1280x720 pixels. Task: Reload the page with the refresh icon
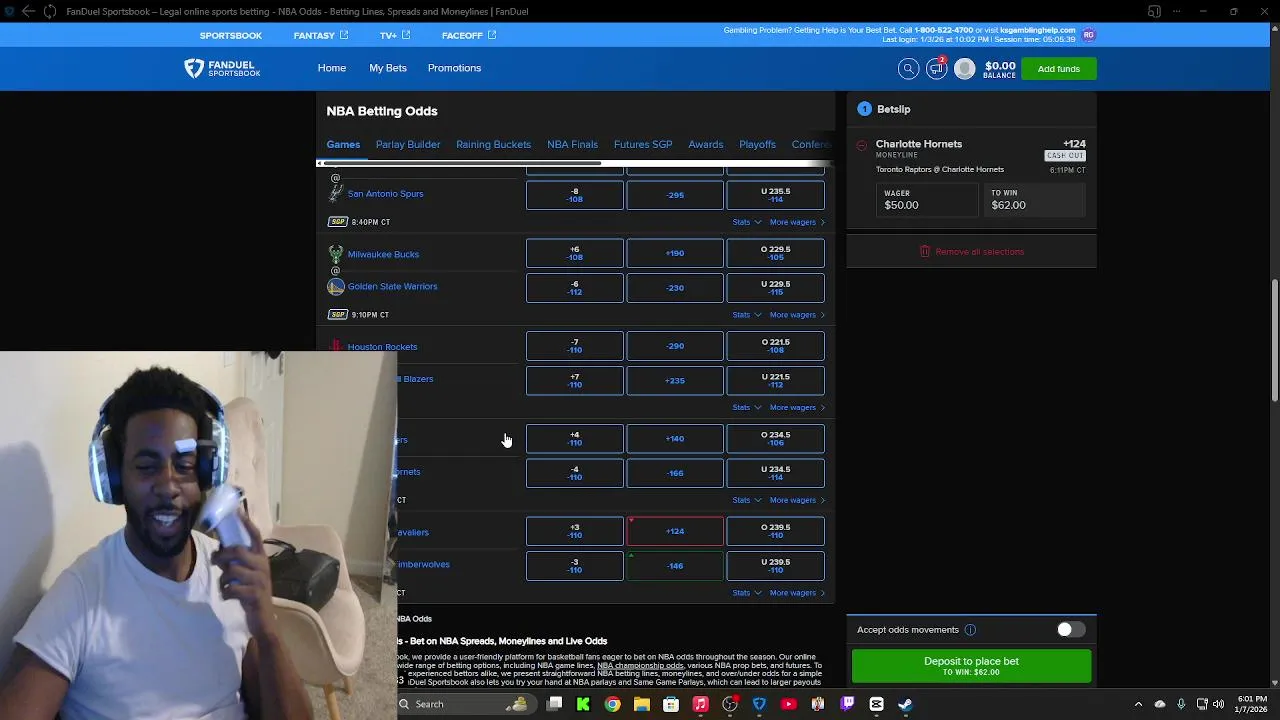pyautogui.click(x=50, y=11)
